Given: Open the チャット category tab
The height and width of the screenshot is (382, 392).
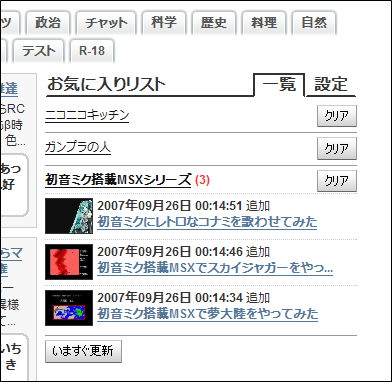Looking at the screenshot, I should point(106,23).
